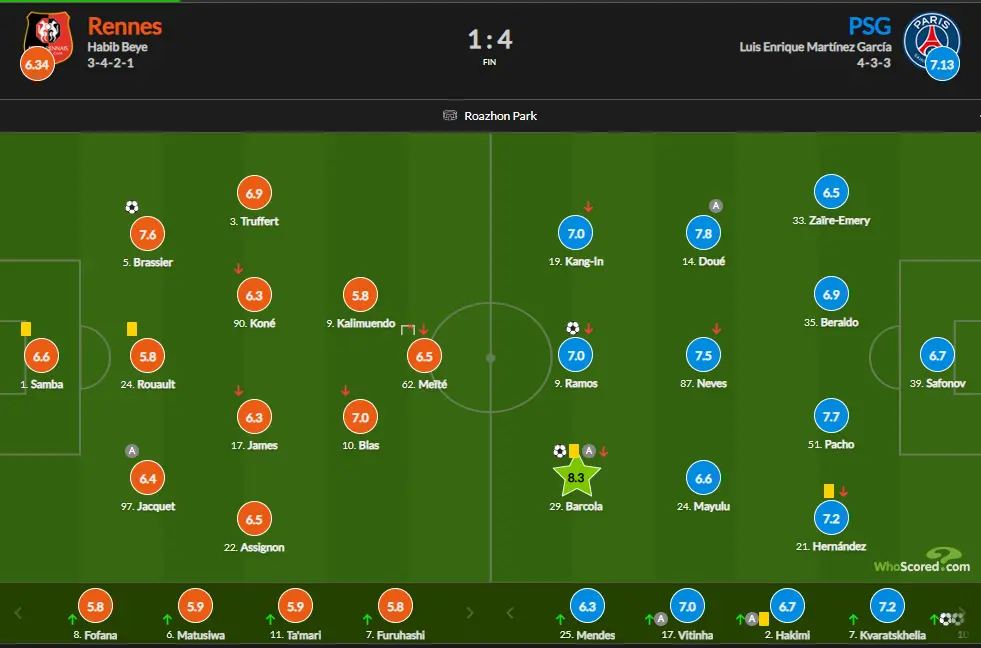Click Samba's 6.6 goalkeeper rating circle
The width and height of the screenshot is (981, 648).
coord(41,356)
